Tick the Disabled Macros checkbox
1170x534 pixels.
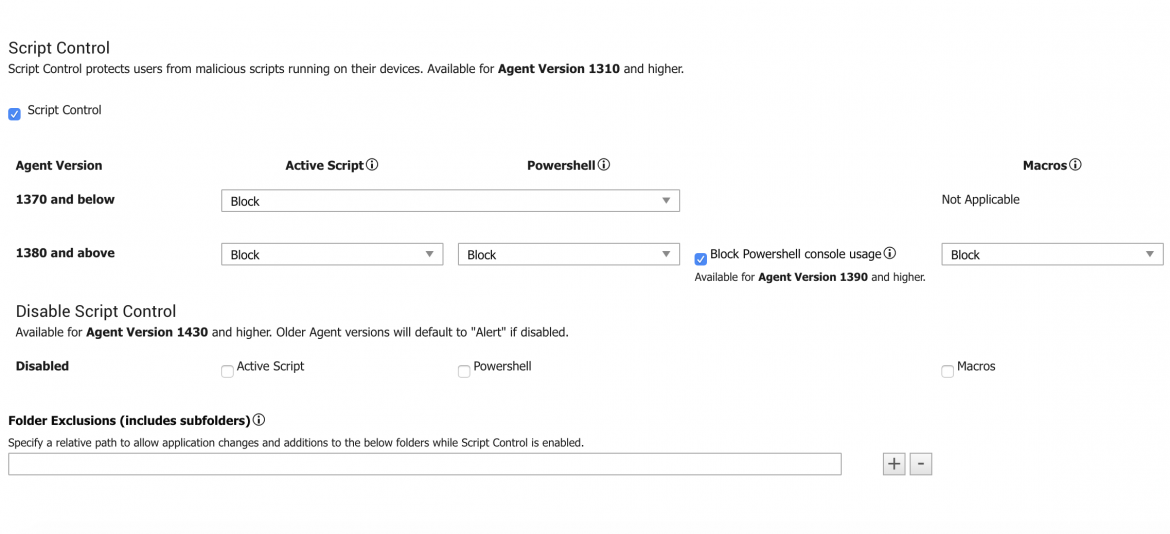[947, 372]
